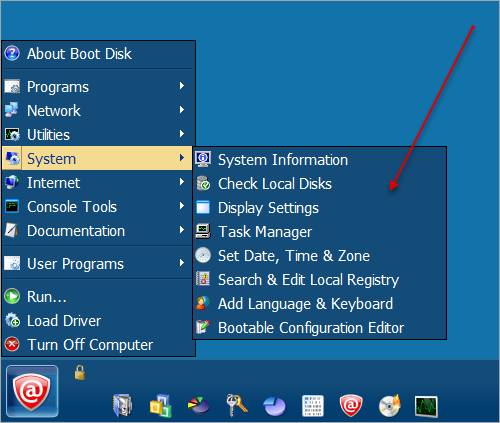Expand the Programs submenu arrow
500x423 pixels.
click(x=182, y=86)
